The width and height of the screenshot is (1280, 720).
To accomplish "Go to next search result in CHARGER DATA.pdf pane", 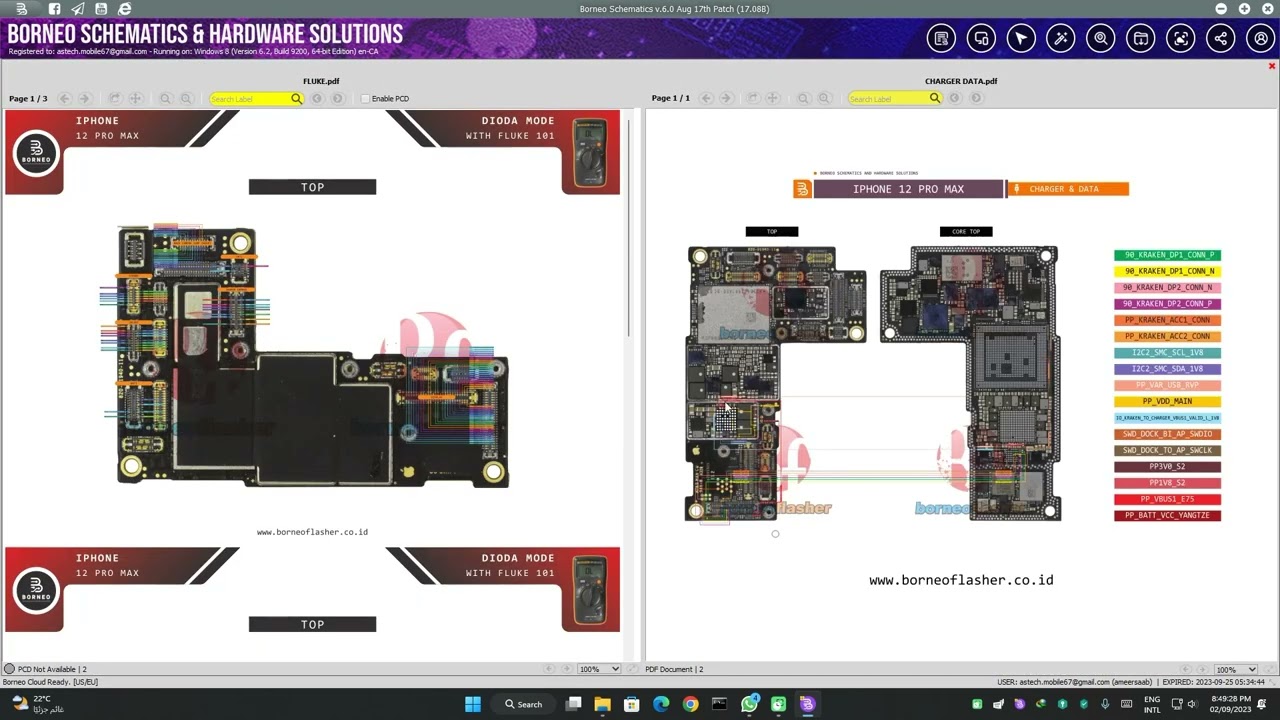I will pos(976,98).
